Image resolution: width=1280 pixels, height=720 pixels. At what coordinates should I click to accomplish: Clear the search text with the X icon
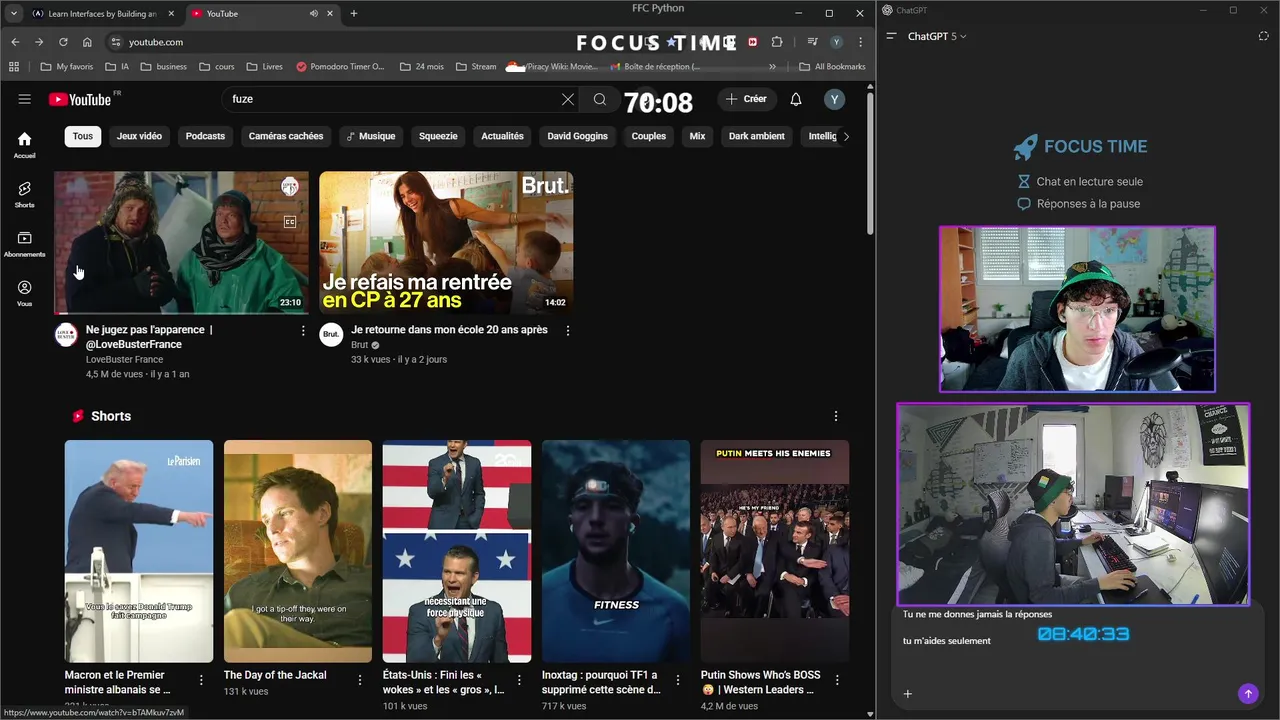coord(568,99)
